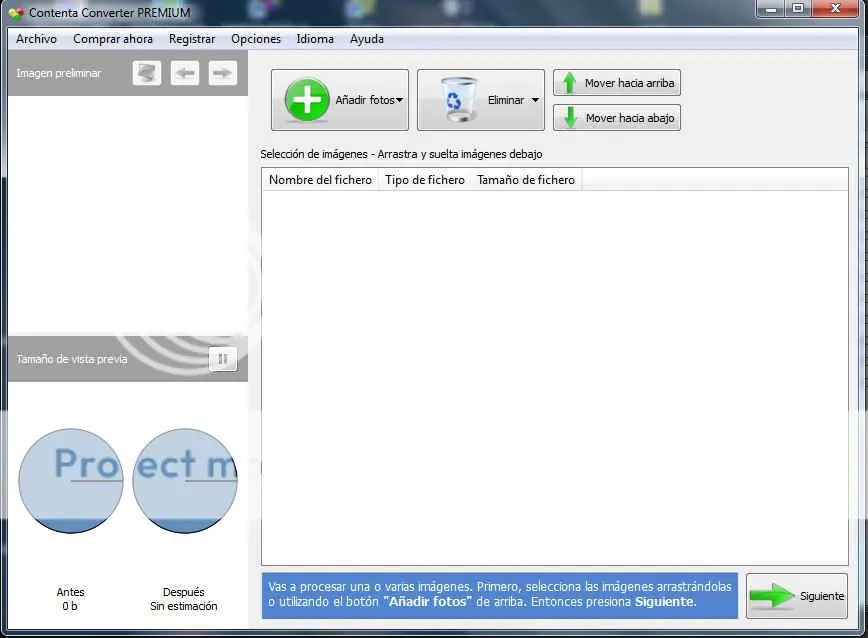868x638 pixels.
Task: Maximize the Contenta Converter window
Action: (x=798, y=8)
